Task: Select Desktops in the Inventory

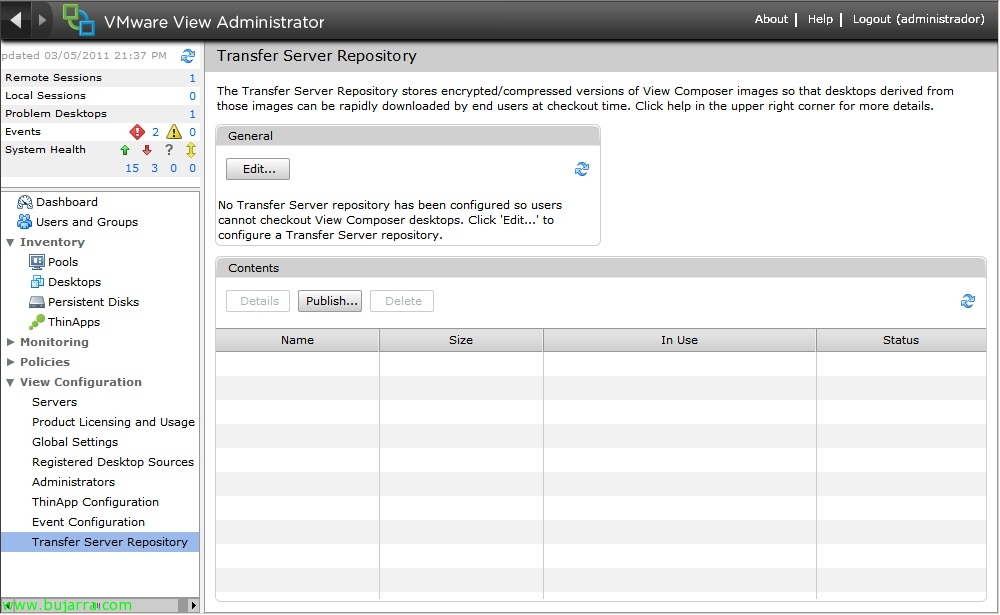Action: (75, 282)
